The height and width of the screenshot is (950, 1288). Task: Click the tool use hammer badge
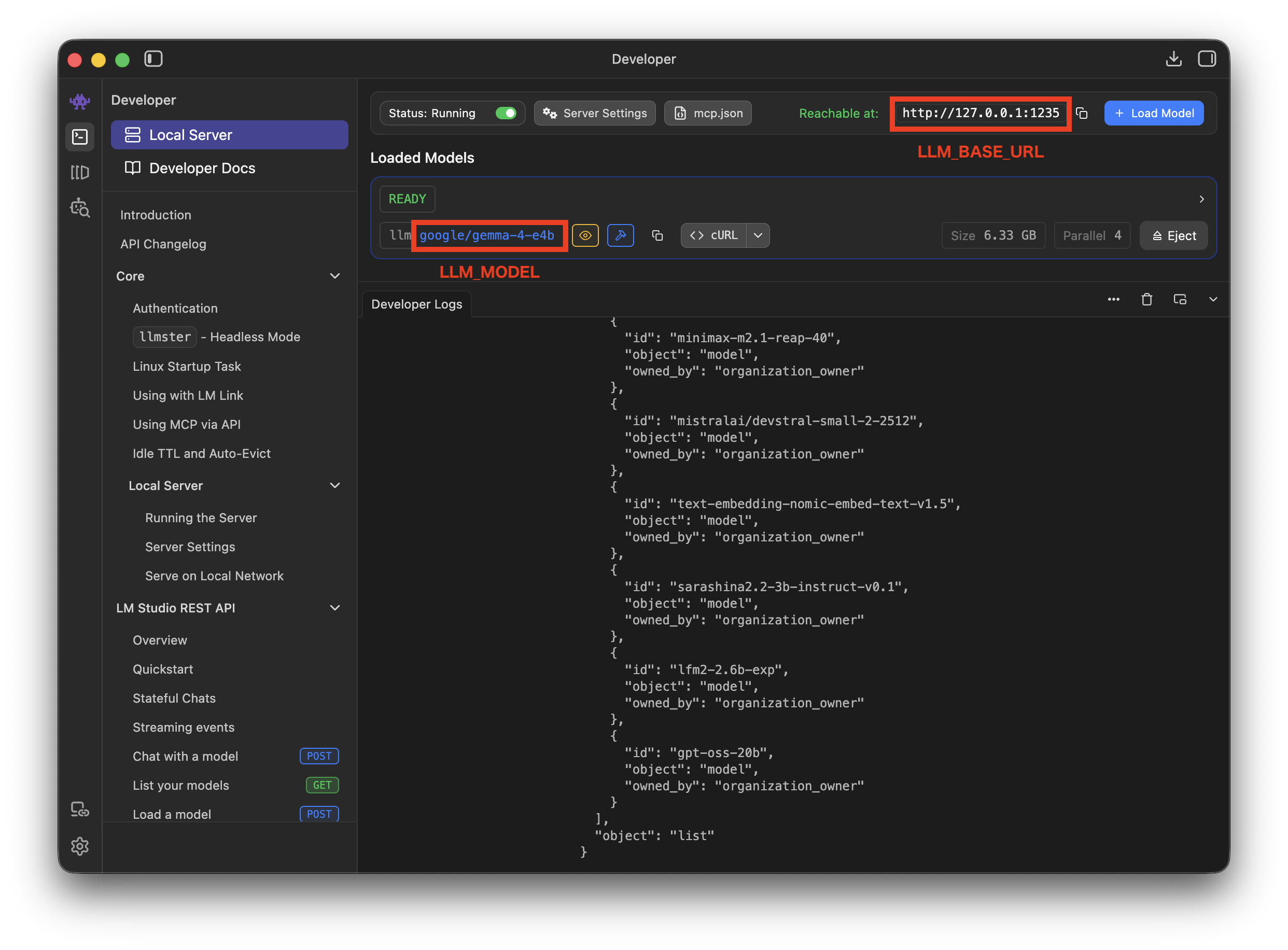click(x=621, y=235)
